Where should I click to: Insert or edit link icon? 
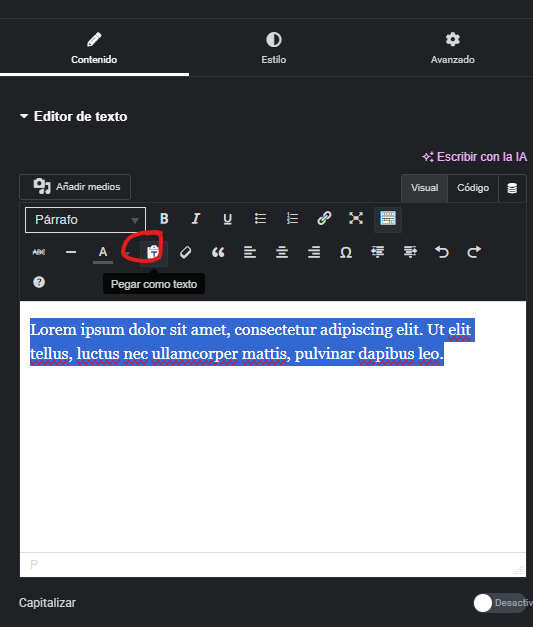click(324, 219)
